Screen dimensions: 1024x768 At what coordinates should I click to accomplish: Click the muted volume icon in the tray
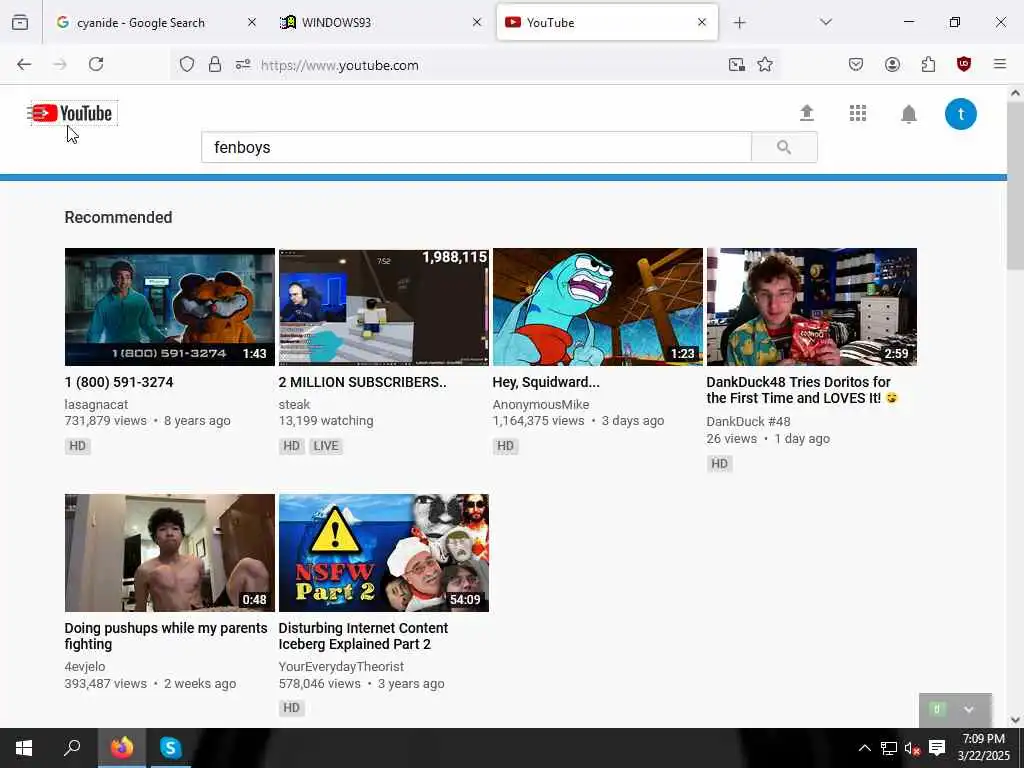point(912,748)
